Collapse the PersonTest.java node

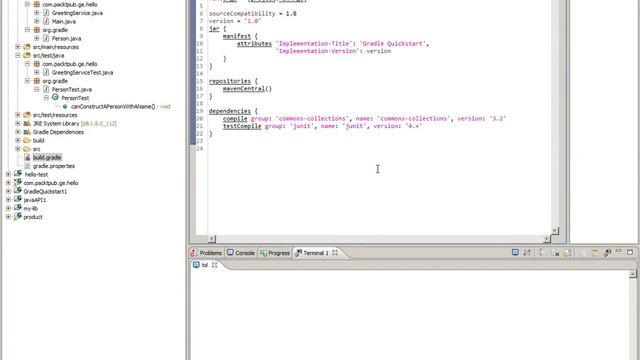point(37,89)
